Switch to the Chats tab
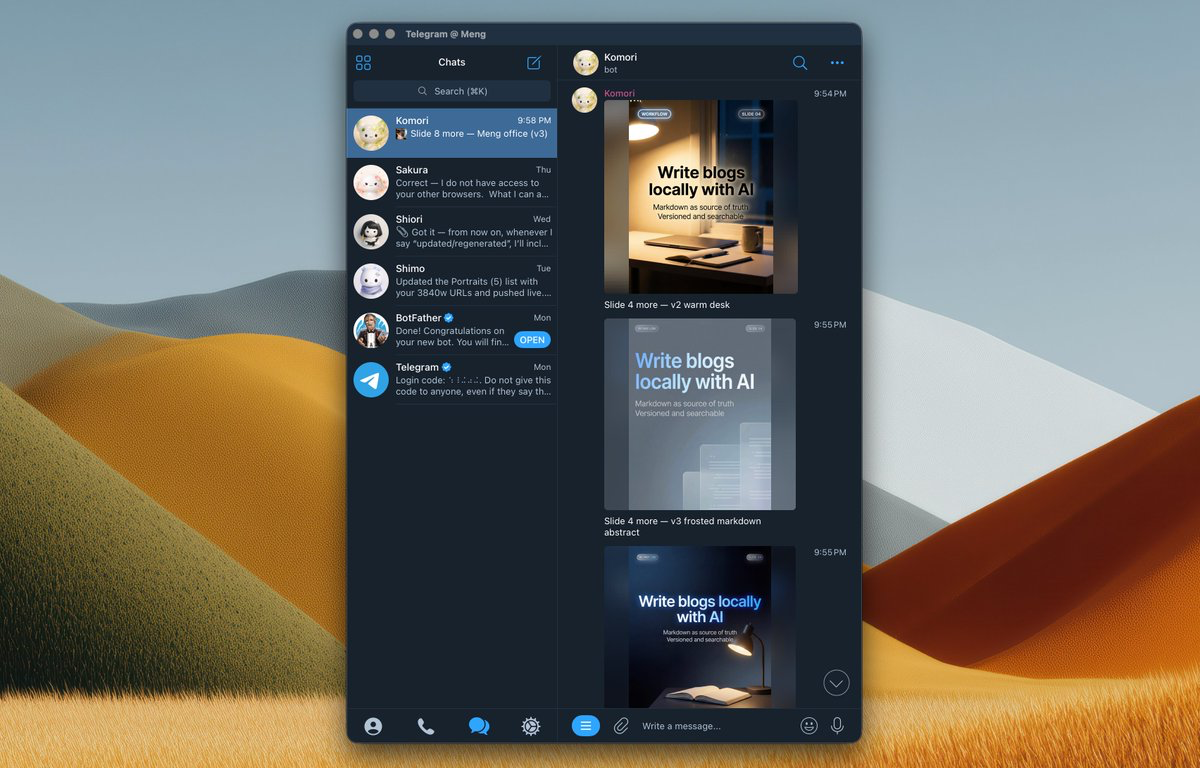 (479, 727)
